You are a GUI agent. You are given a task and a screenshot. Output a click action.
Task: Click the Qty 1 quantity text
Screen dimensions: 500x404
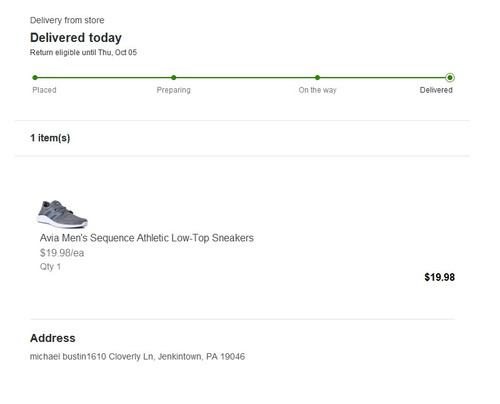pyautogui.click(x=50, y=267)
